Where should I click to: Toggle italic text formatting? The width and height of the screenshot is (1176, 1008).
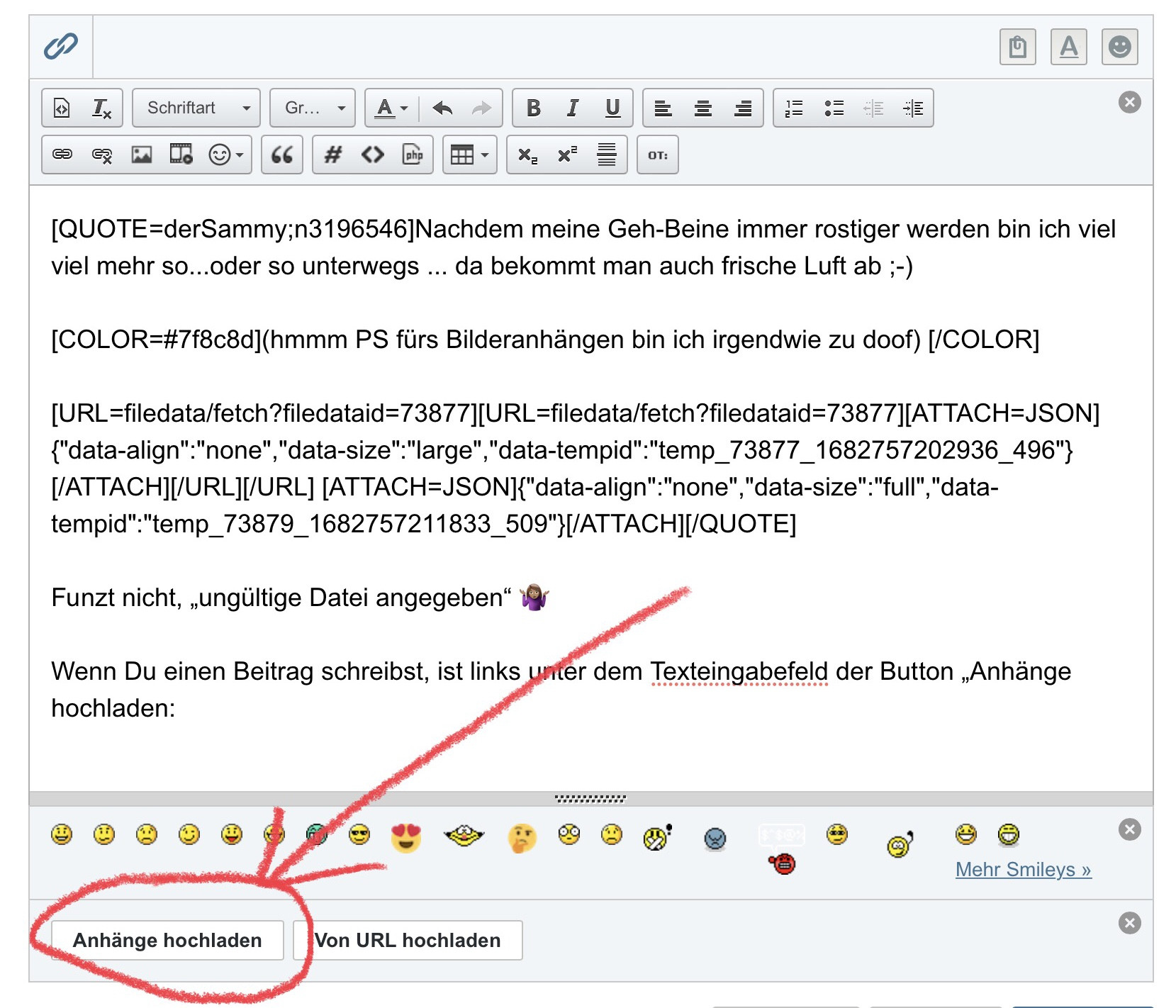(573, 108)
